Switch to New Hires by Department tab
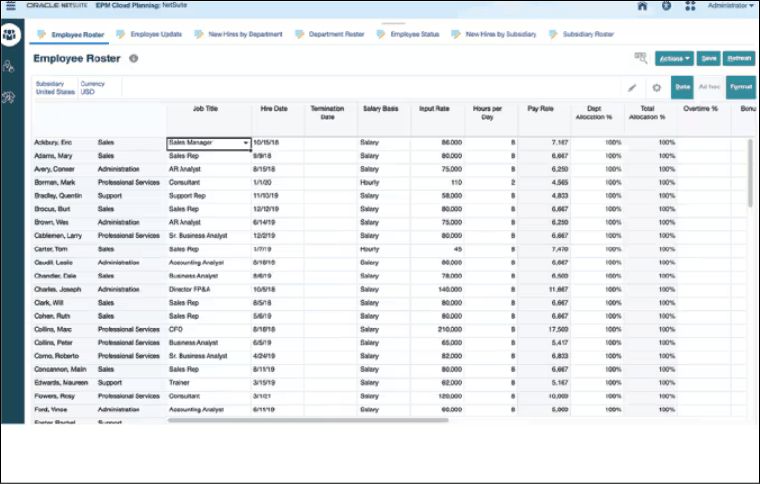This screenshot has width=760, height=484. (x=245, y=34)
